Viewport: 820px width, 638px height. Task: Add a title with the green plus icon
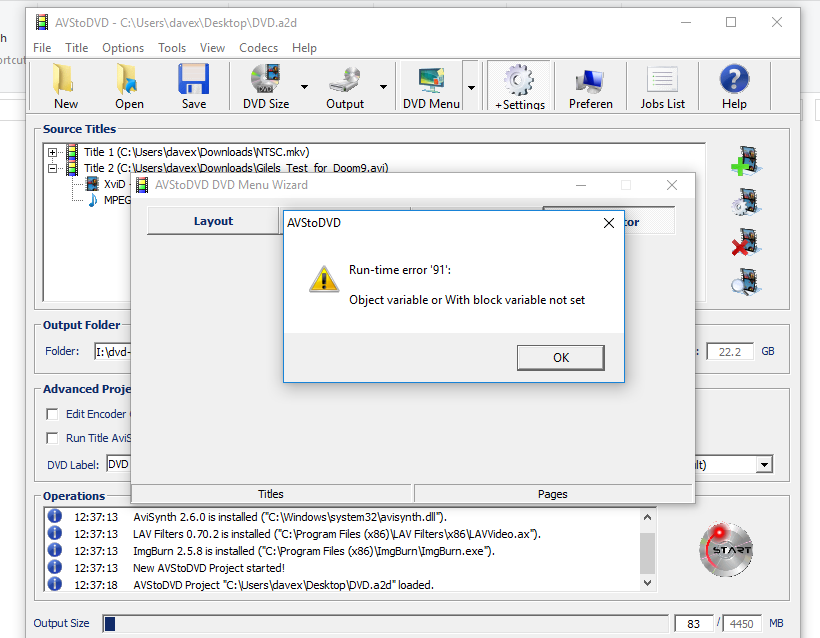746,161
